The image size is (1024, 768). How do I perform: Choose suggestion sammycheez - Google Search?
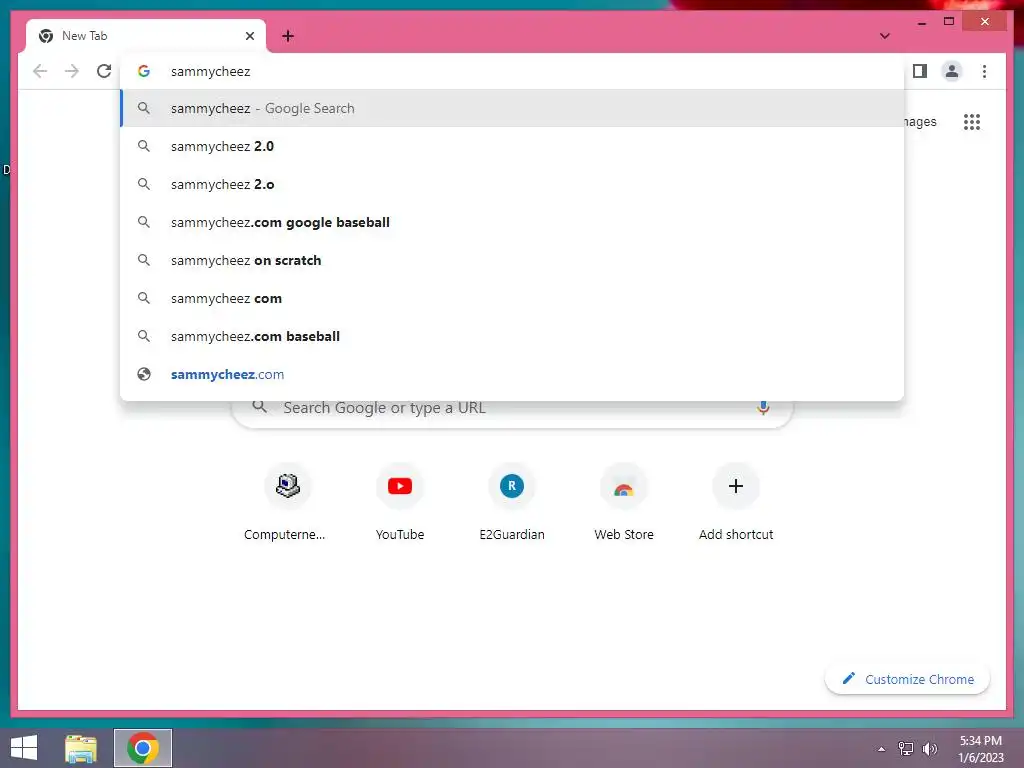click(x=512, y=108)
